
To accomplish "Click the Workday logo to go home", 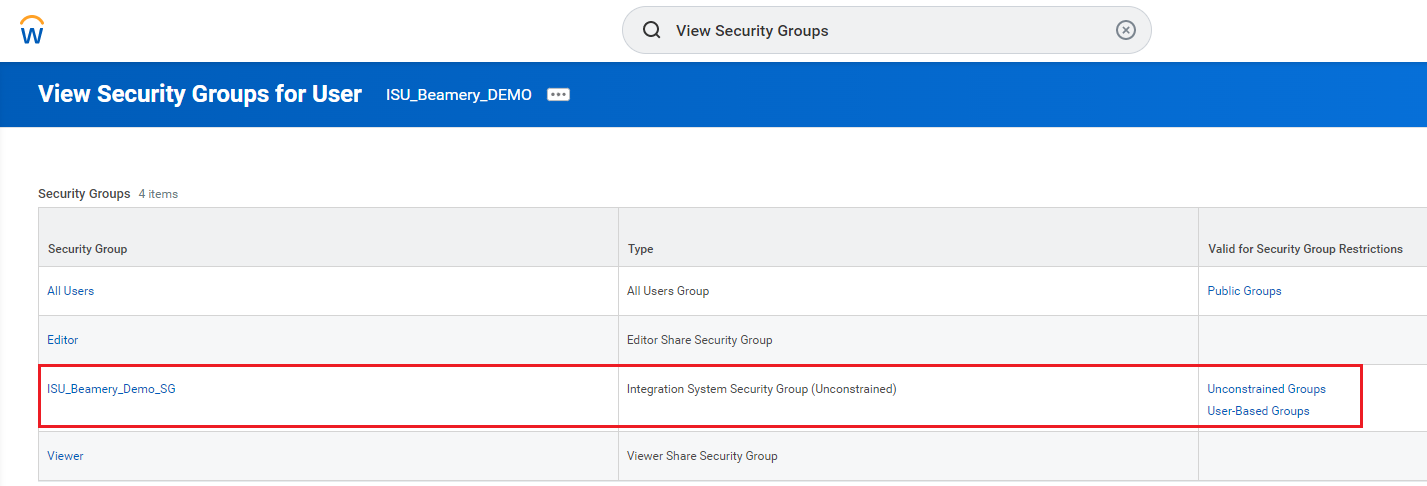I will pyautogui.click(x=32, y=30).
